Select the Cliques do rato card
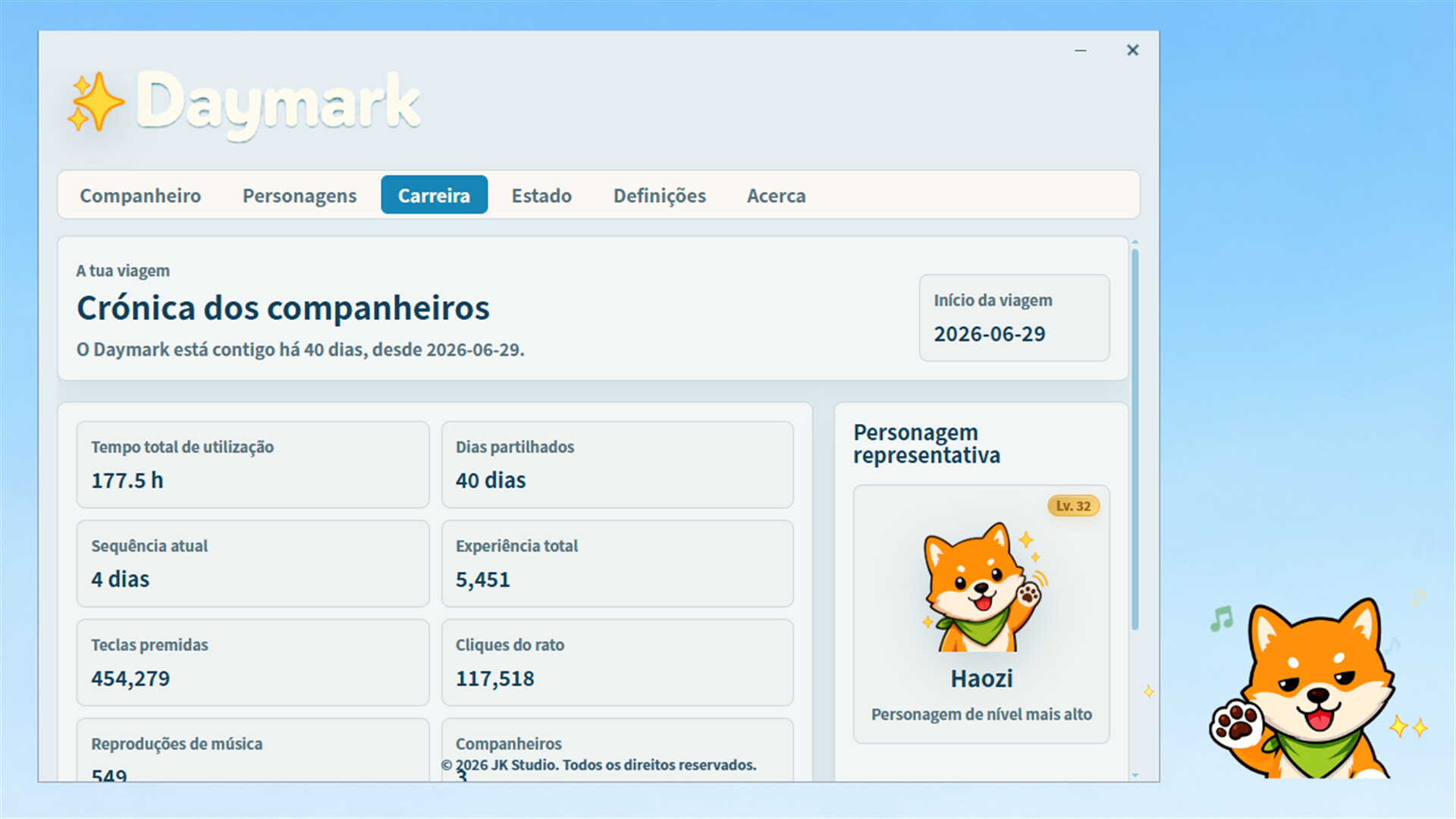 [617, 662]
